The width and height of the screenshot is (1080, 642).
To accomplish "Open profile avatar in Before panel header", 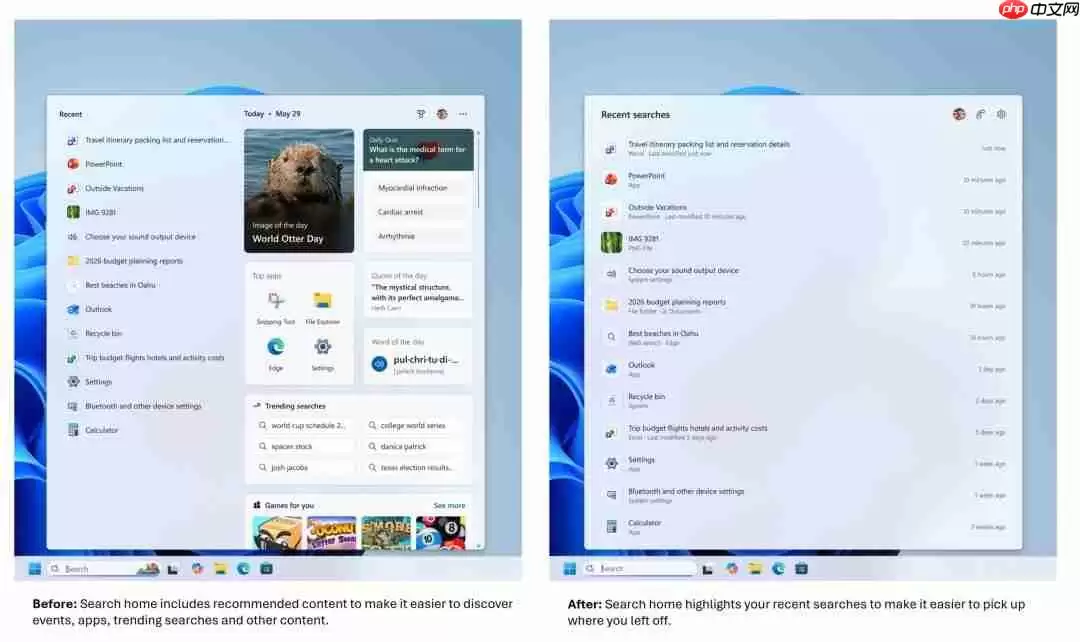I will (x=442, y=114).
